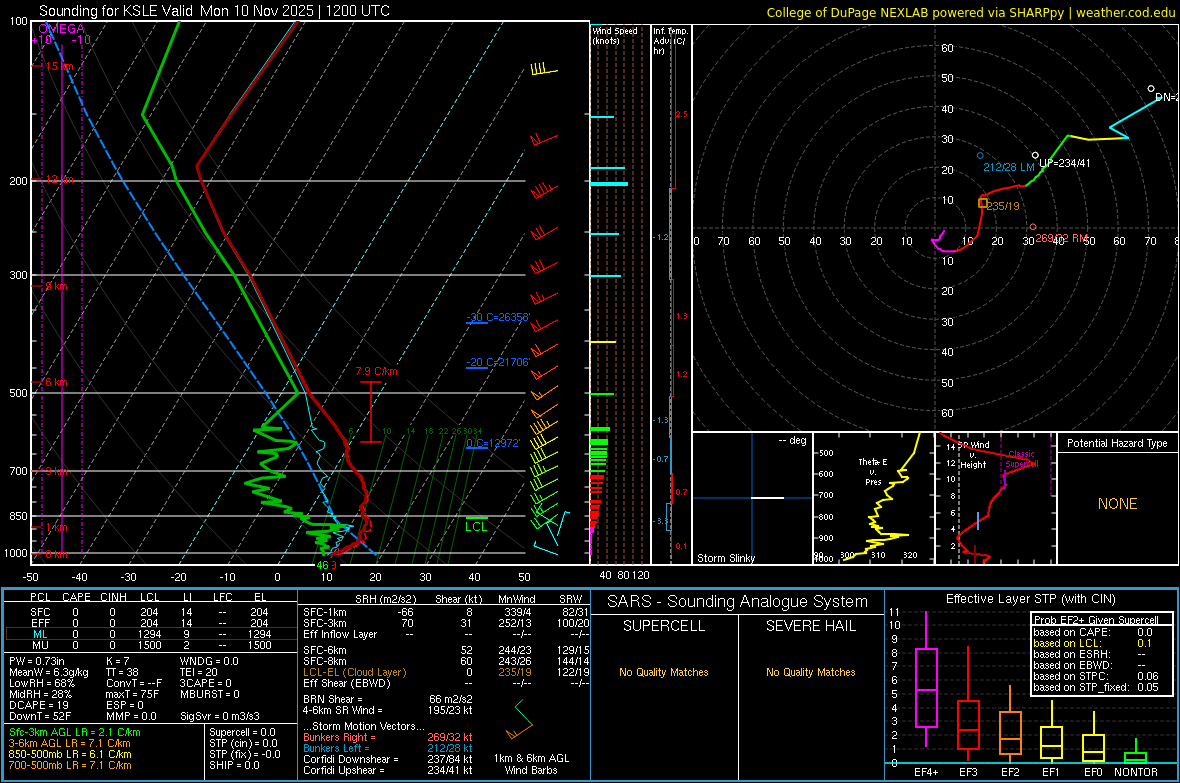The image size is (1180, 783).
Task: Click the Sfc-3km AGL LR = 2.1 C/km line
Action: point(75,732)
